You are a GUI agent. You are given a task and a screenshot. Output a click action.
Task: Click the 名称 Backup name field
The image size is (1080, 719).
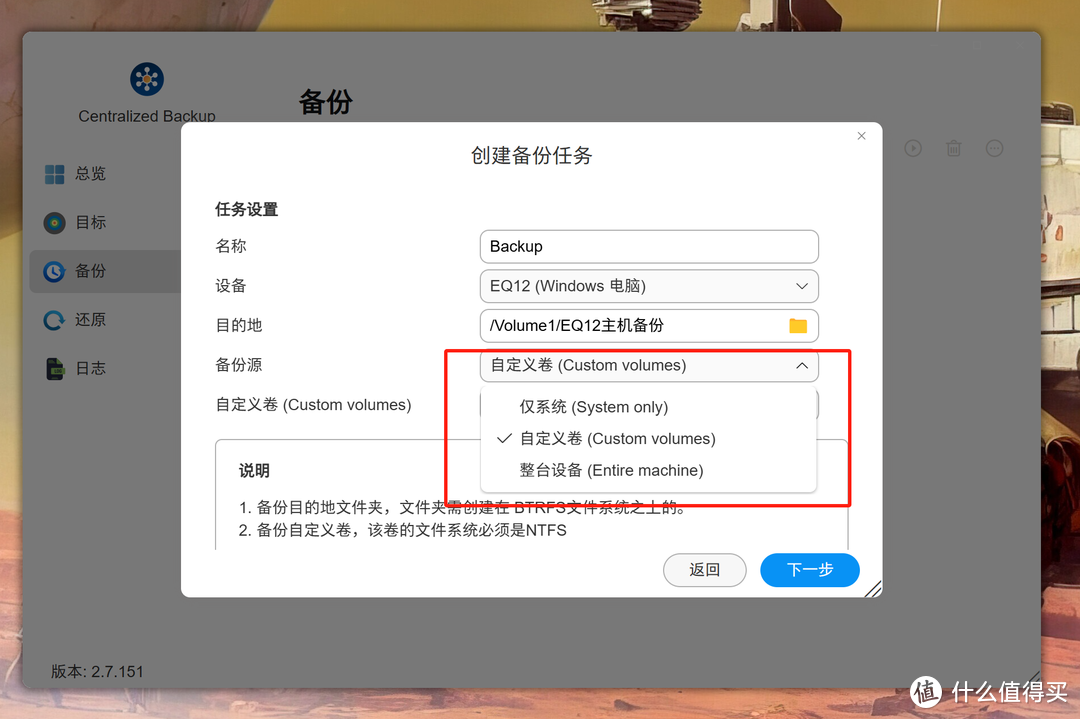(649, 247)
